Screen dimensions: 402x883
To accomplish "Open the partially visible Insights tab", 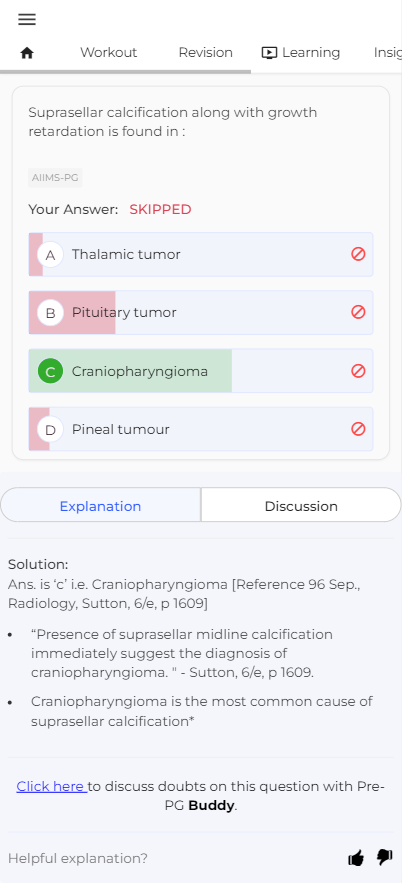I will coord(387,52).
